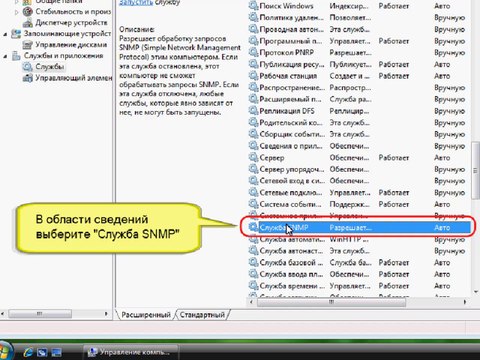Image resolution: width=480 pixels, height=360 pixels.
Task: Switch to the Стандартный tab
Action: coord(202,315)
